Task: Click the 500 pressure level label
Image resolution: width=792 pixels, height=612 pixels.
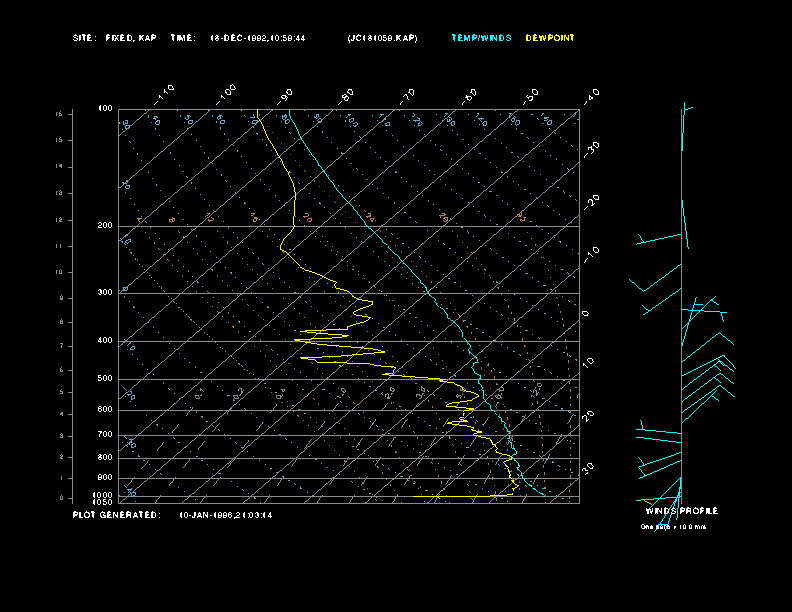Action: pos(105,379)
